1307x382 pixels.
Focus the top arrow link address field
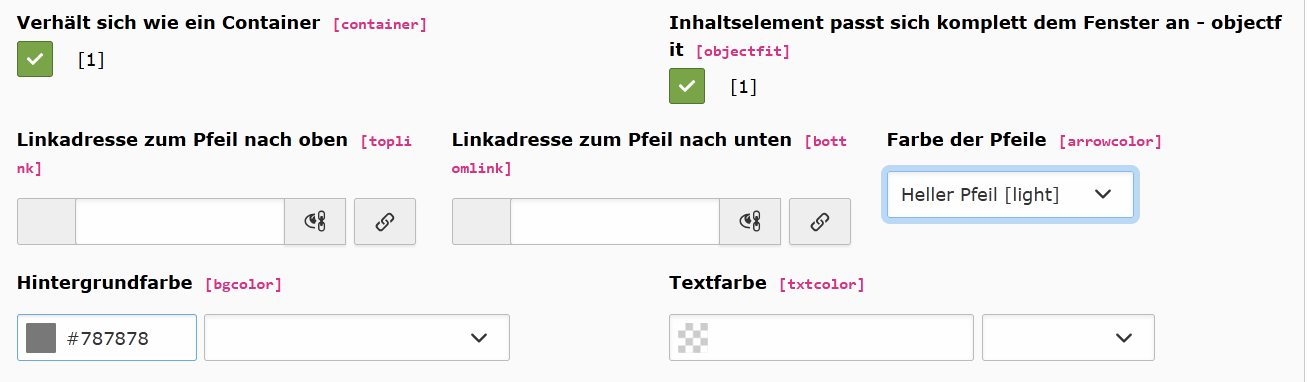(180, 222)
